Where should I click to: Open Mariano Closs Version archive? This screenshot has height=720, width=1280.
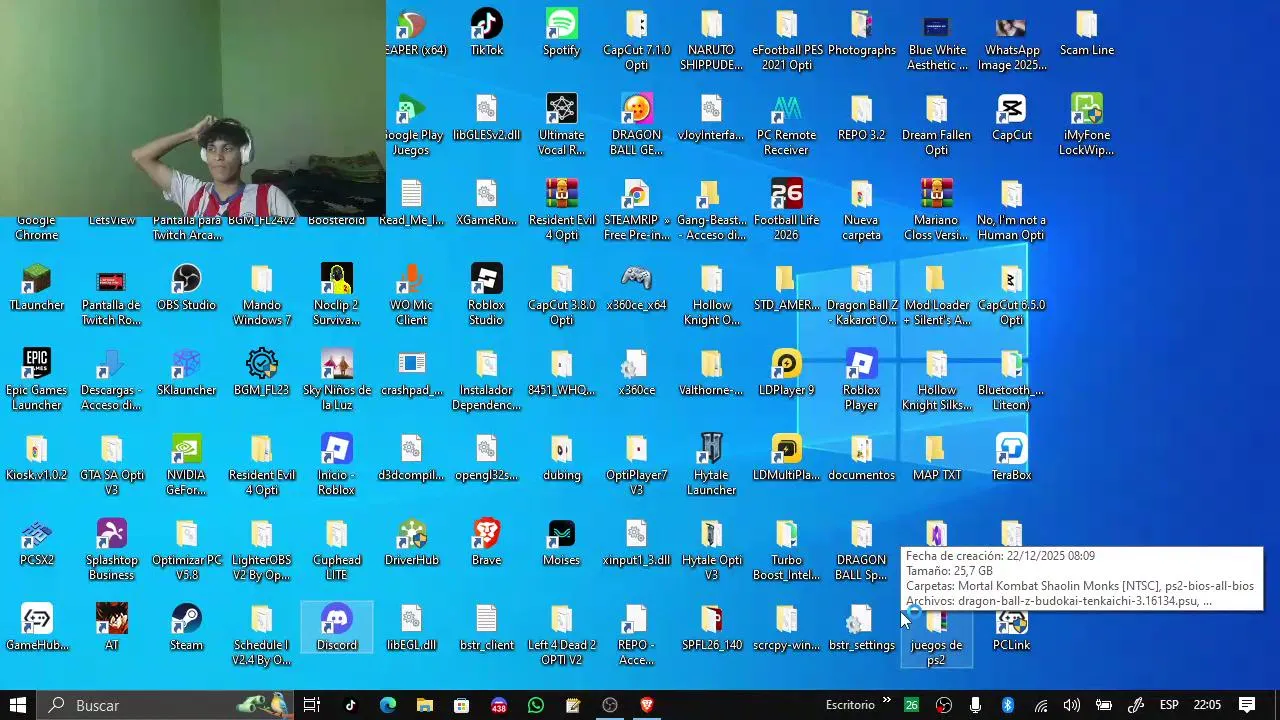(x=936, y=210)
